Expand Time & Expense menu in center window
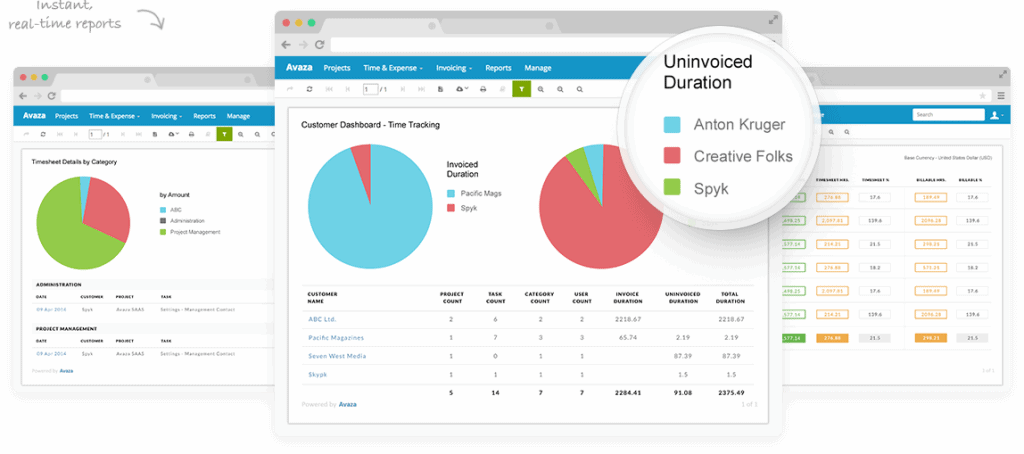The height and width of the screenshot is (454, 1024). pyautogui.click(x=392, y=68)
